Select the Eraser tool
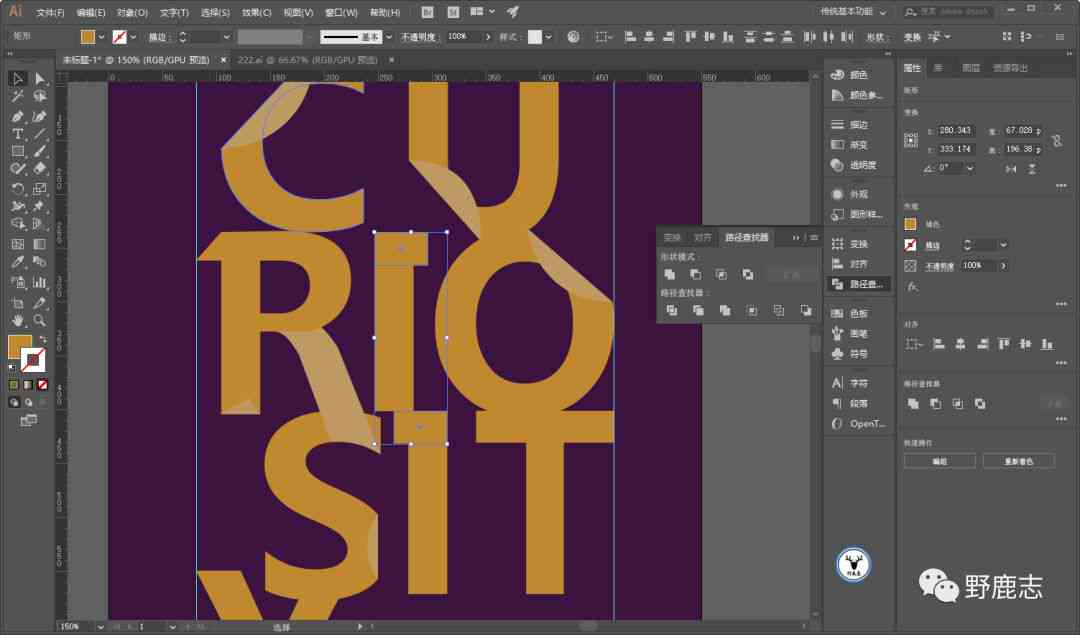The image size is (1080, 635). click(x=40, y=169)
